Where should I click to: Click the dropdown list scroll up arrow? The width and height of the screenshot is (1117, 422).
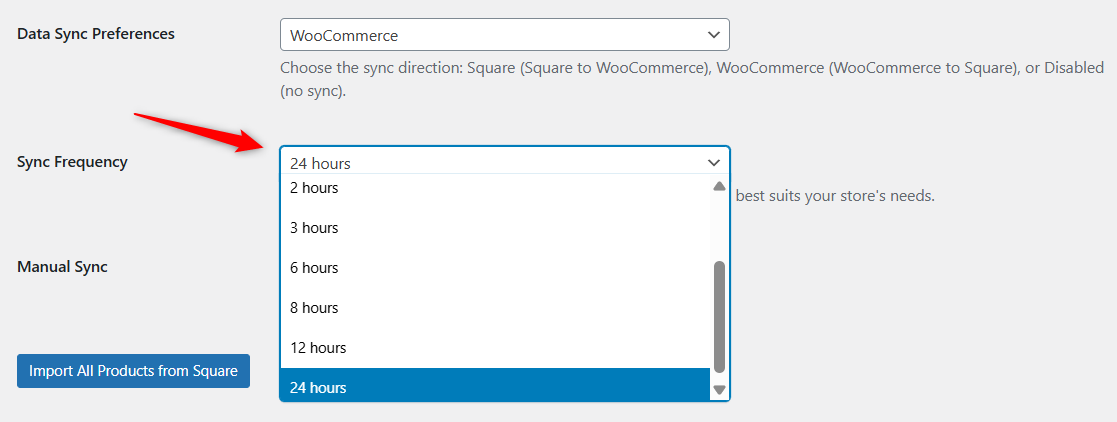click(719, 187)
